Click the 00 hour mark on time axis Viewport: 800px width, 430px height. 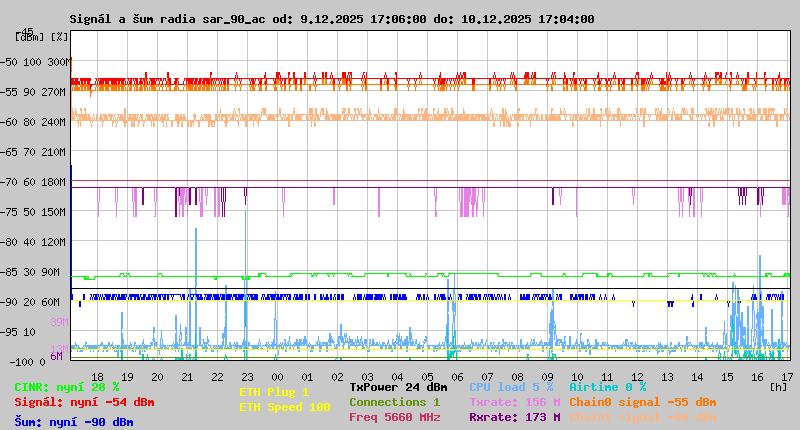tap(276, 376)
